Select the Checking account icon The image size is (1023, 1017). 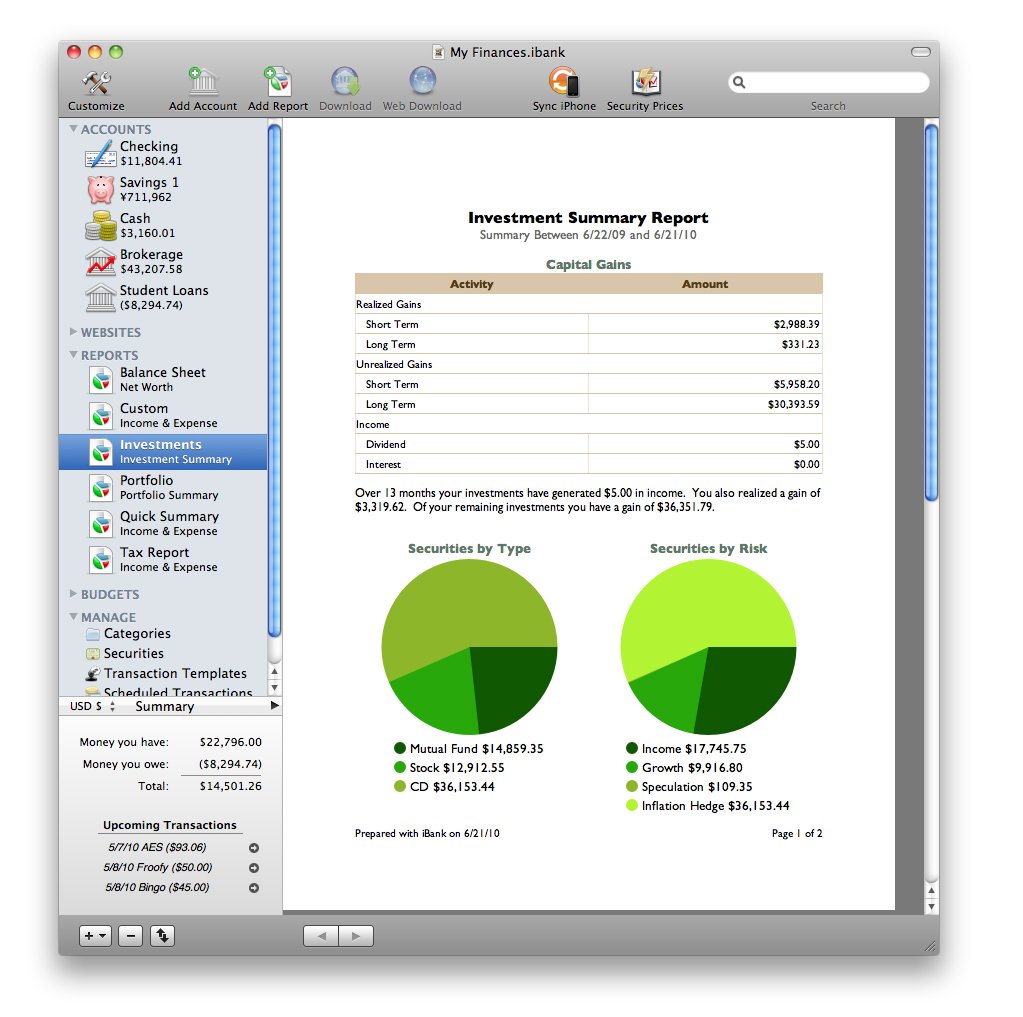pos(100,154)
